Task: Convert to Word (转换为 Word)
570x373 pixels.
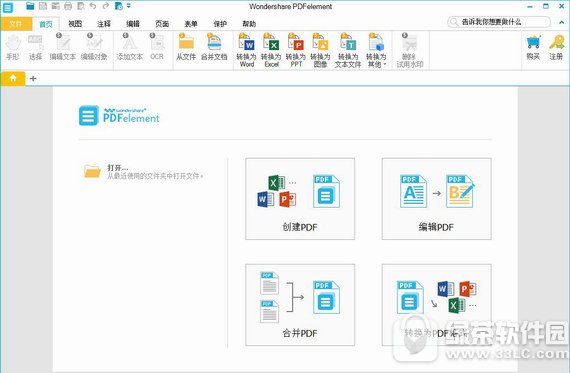Action: coord(246,51)
